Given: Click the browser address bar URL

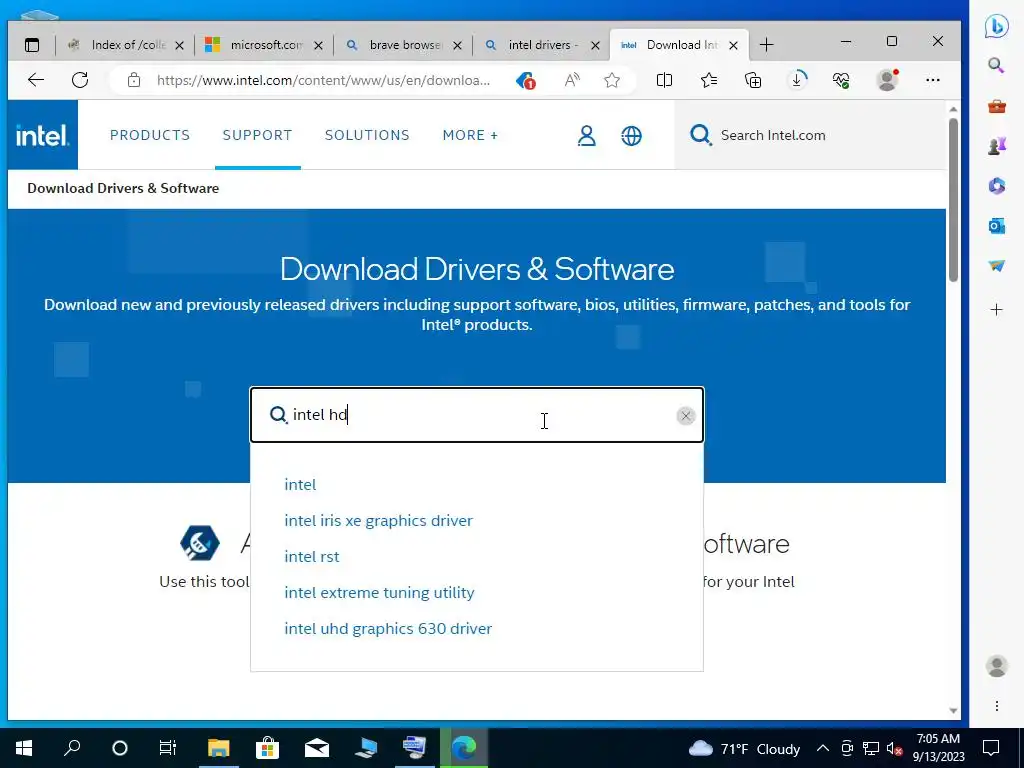Looking at the screenshot, I should pyautogui.click(x=323, y=80).
